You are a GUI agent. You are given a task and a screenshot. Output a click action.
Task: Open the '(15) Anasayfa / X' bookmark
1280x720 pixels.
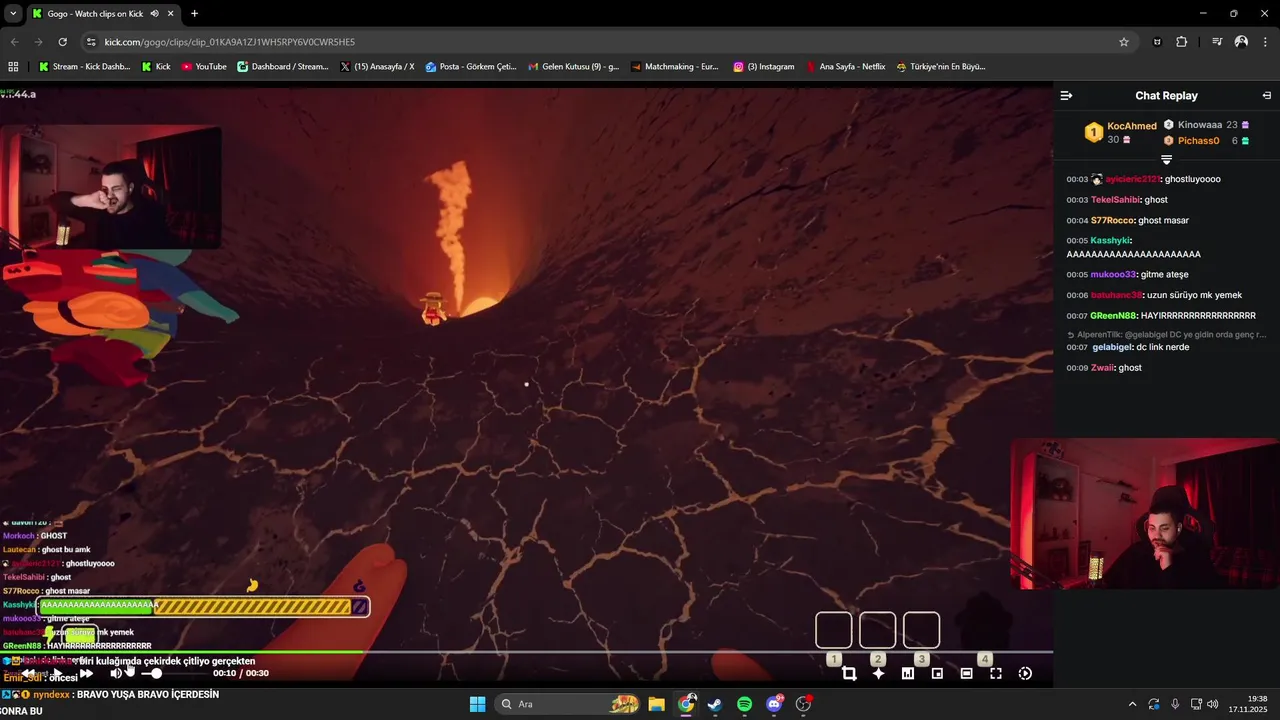coord(377,67)
